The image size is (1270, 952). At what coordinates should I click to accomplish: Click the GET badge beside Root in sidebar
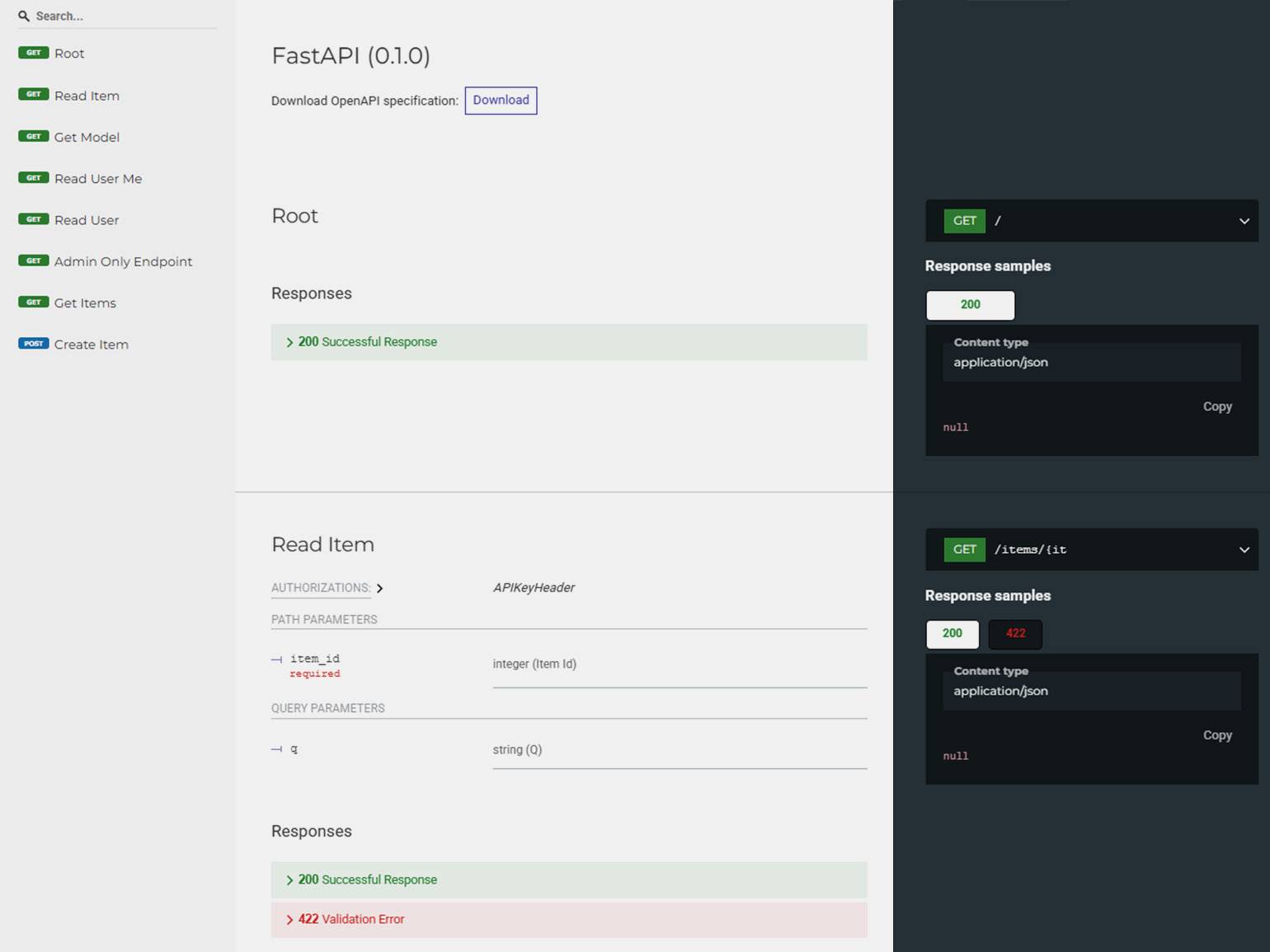[34, 53]
